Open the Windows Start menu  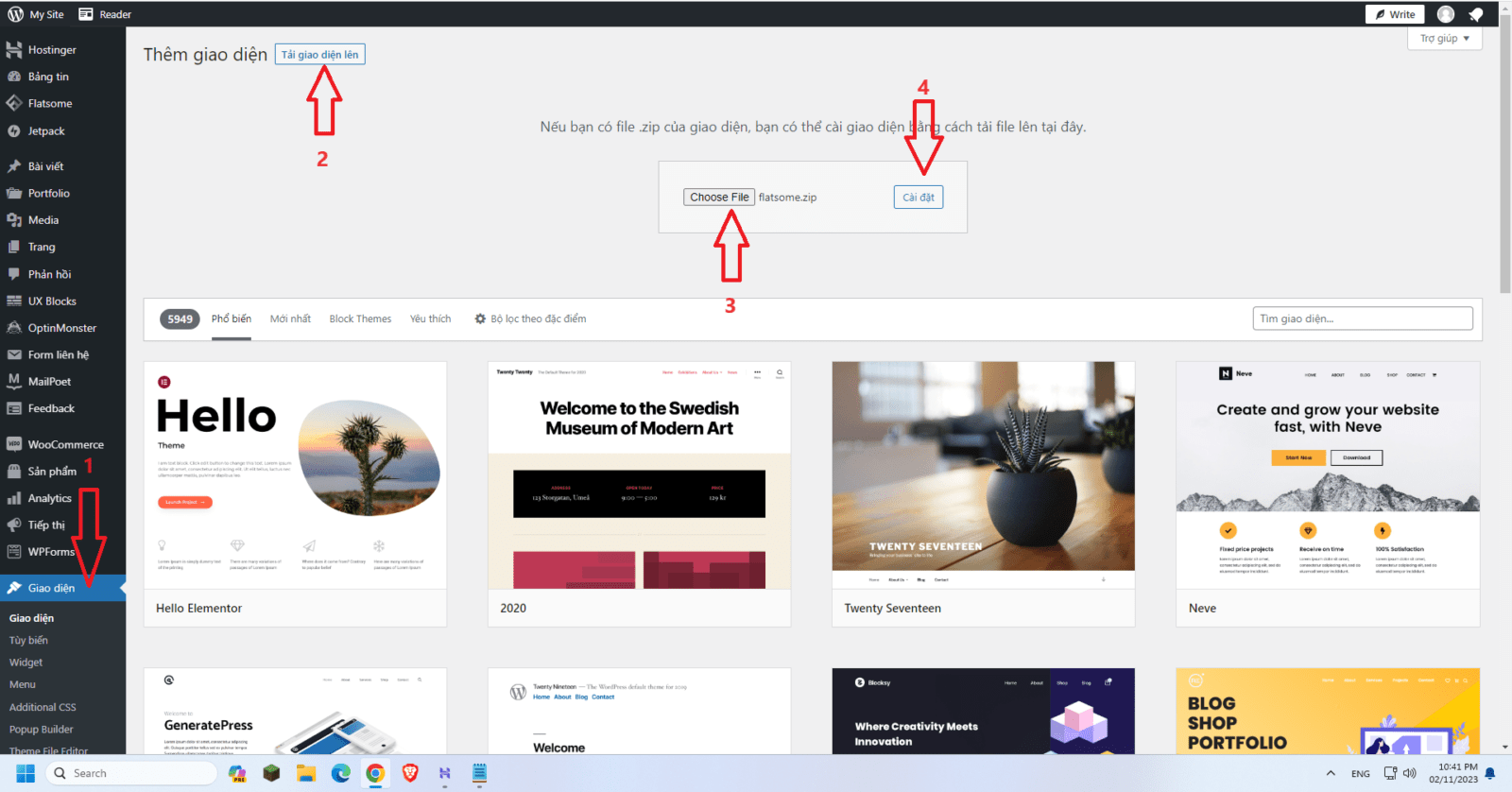coord(26,773)
